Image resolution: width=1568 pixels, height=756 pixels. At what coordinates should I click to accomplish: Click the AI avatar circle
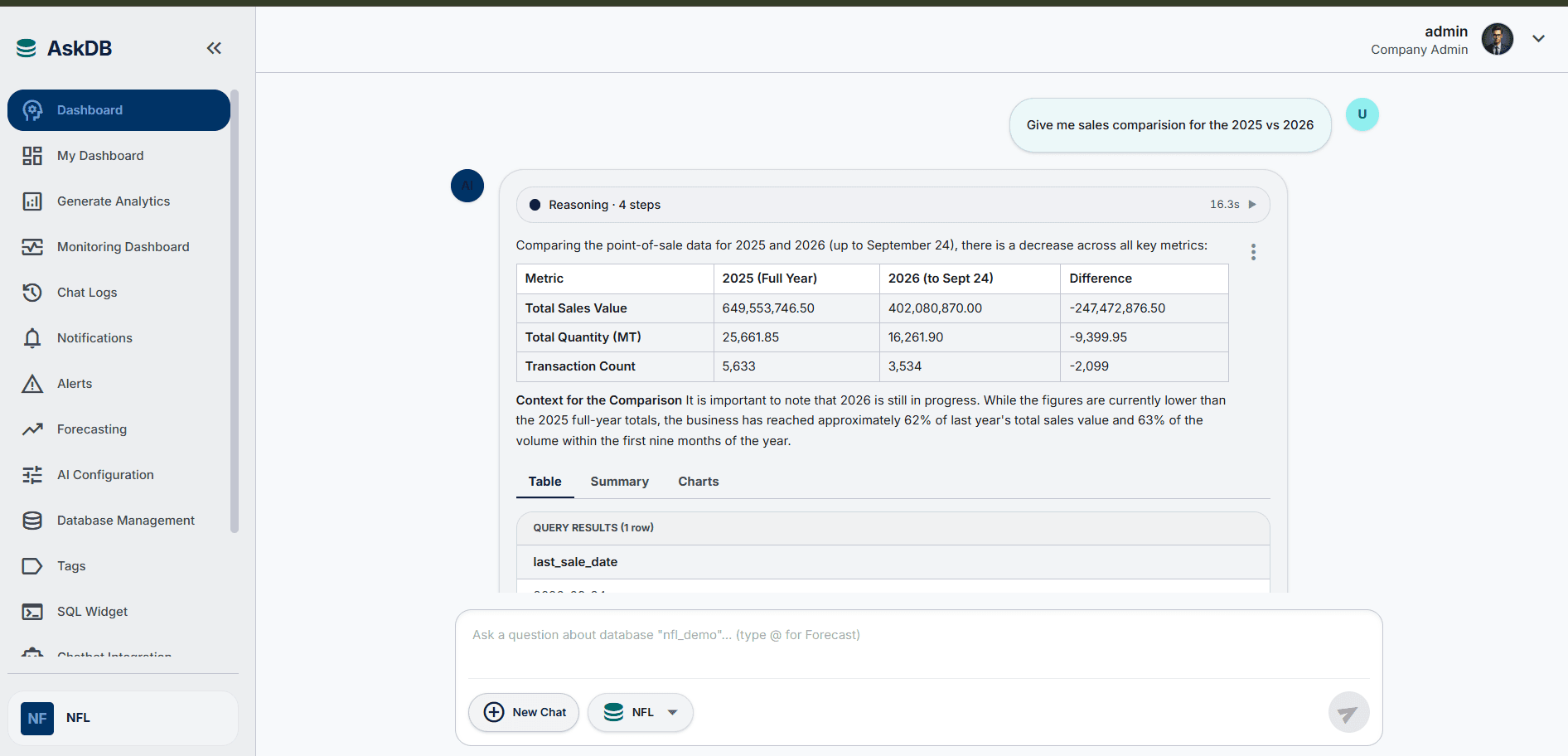coord(467,186)
